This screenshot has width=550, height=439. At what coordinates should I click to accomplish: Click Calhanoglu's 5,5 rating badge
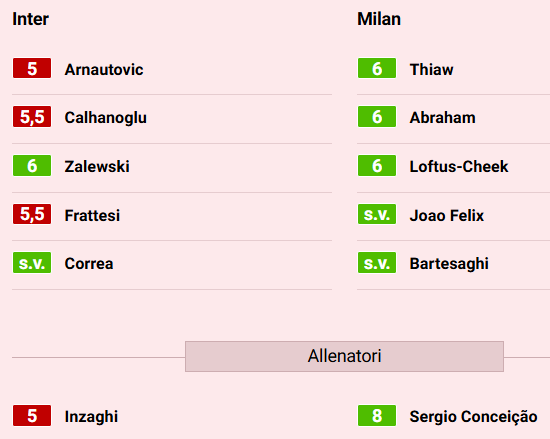click(x=32, y=116)
